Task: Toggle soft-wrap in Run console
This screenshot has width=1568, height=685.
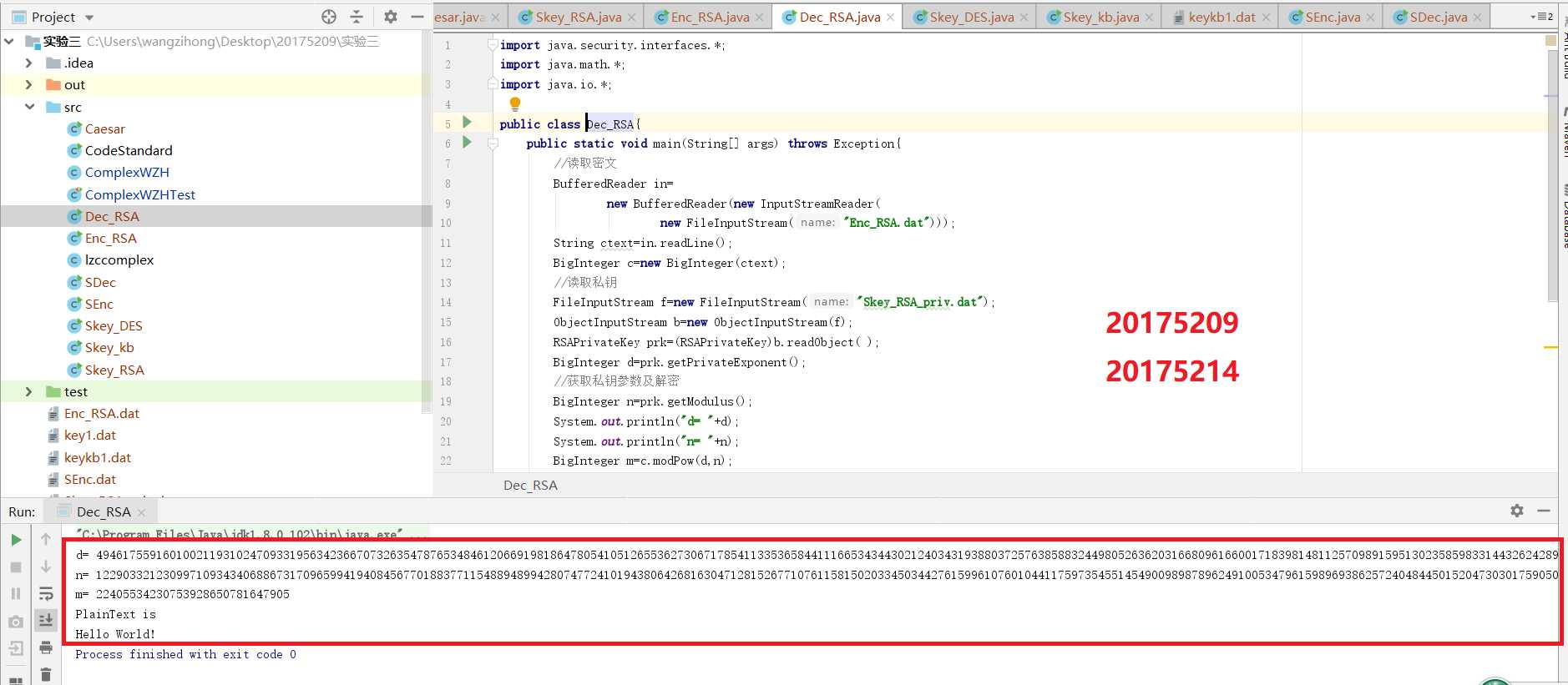Action: tap(46, 593)
